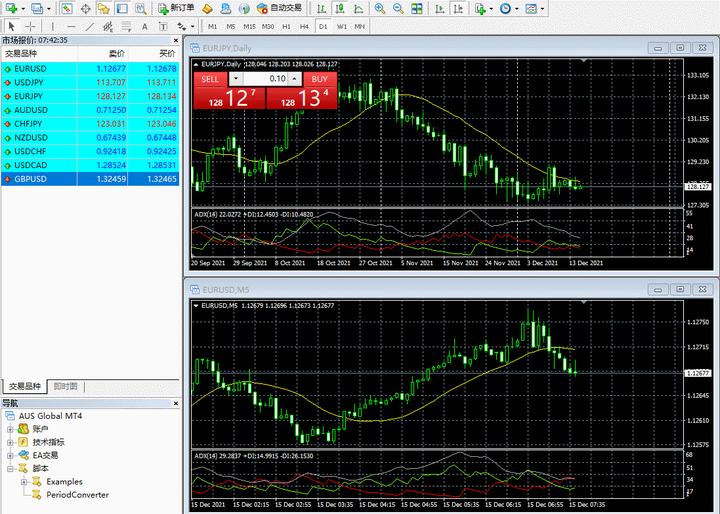Select the cursor arrow tool
Image resolution: width=720 pixels, height=514 pixels.
click(12, 27)
